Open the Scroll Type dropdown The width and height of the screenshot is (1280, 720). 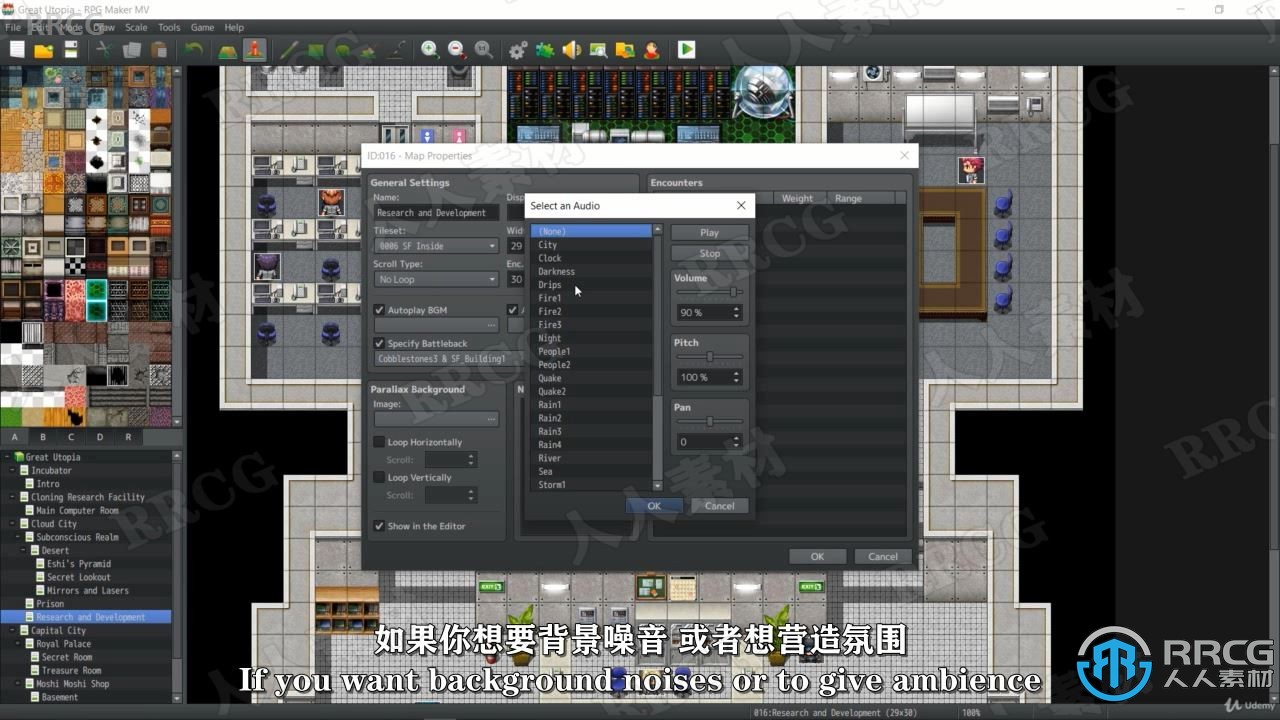tap(436, 280)
